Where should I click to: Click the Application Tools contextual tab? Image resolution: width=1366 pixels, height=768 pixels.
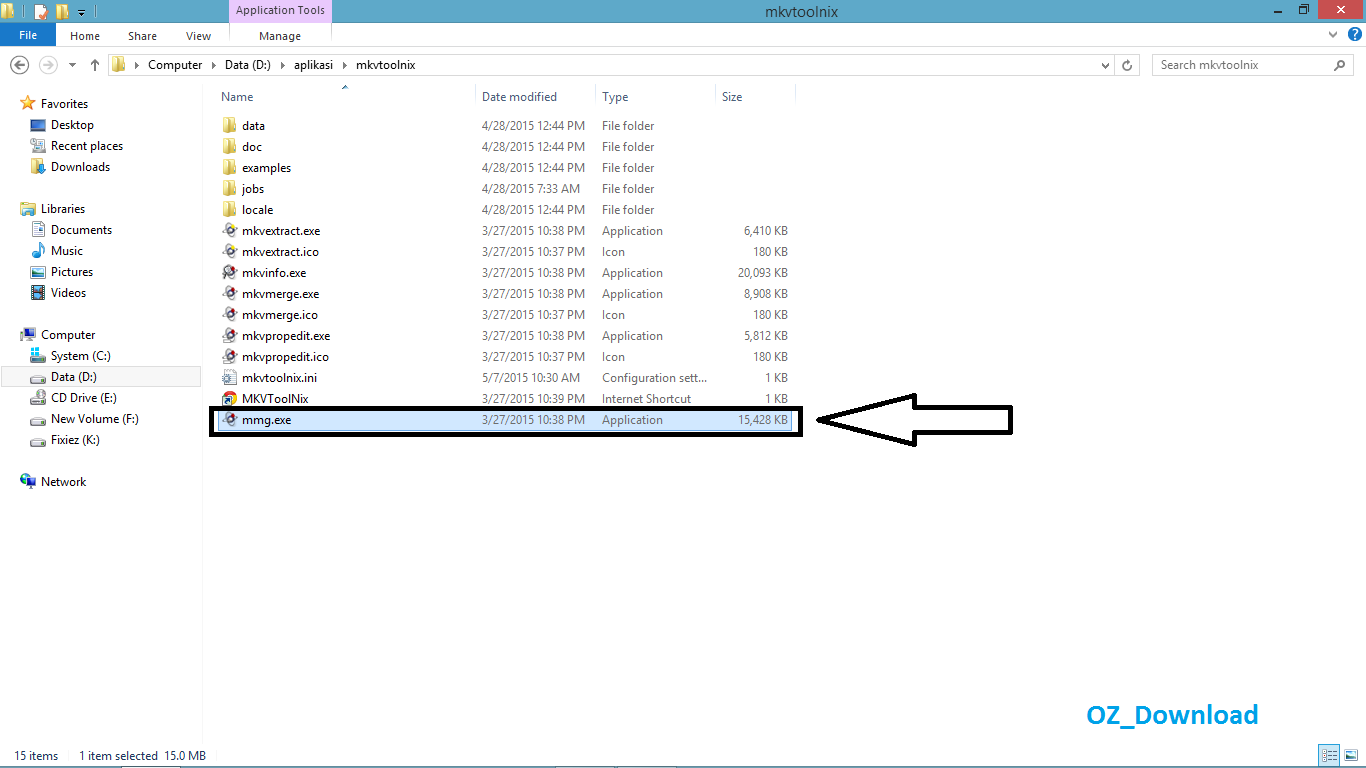coord(280,10)
